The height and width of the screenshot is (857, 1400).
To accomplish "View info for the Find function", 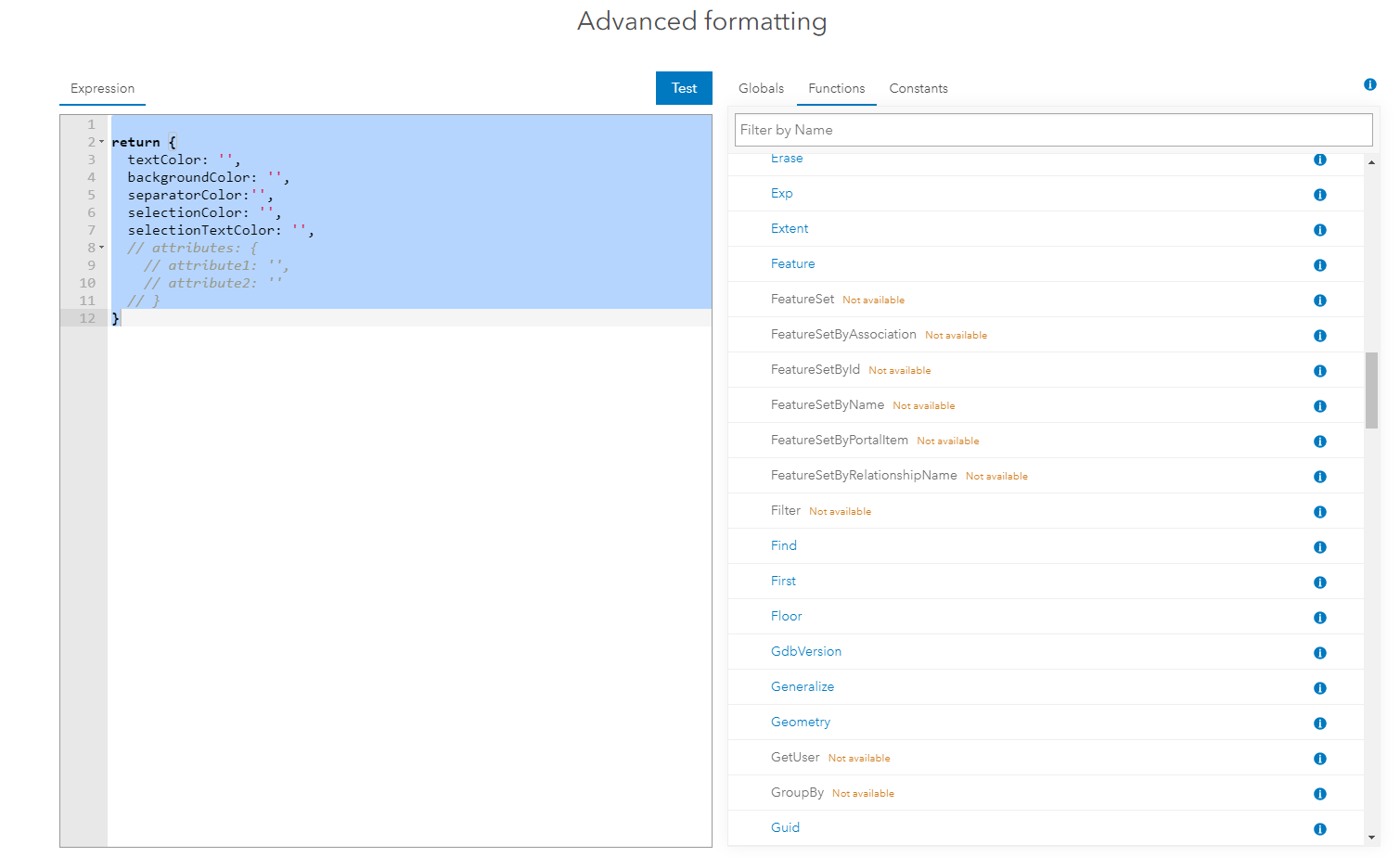I will click(x=1319, y=547).
